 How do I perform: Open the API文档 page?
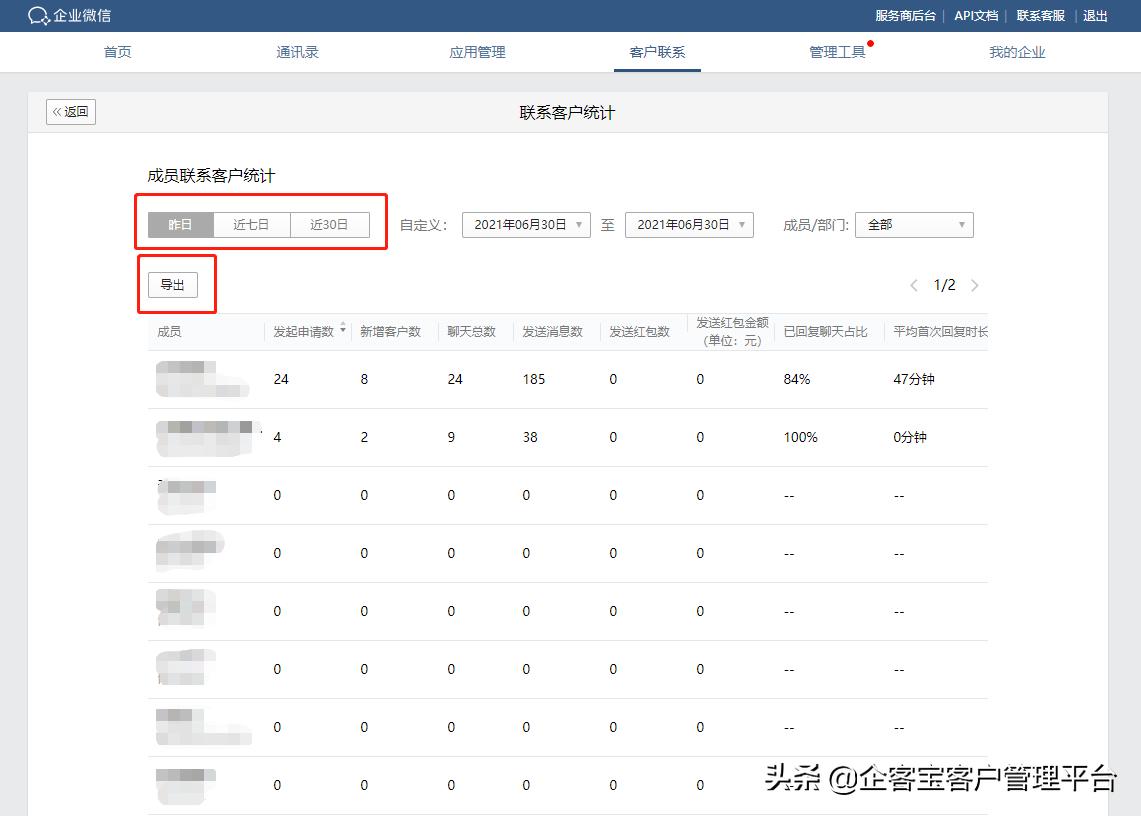pyautogui.click(x=977, y=16)
